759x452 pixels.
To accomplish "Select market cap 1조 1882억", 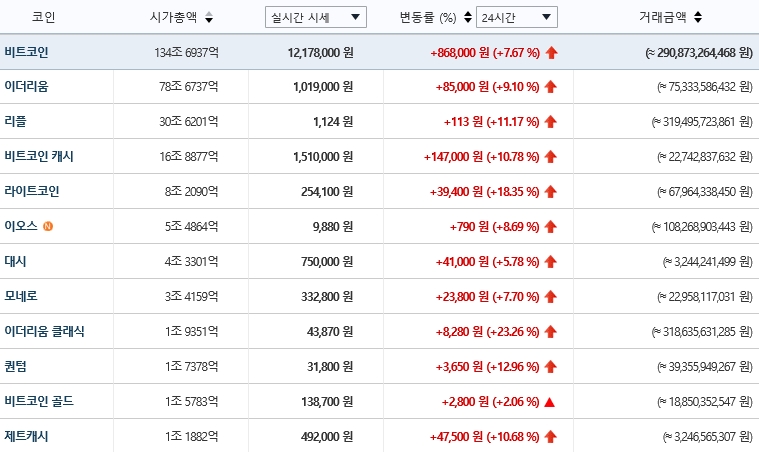I will 192,437.
